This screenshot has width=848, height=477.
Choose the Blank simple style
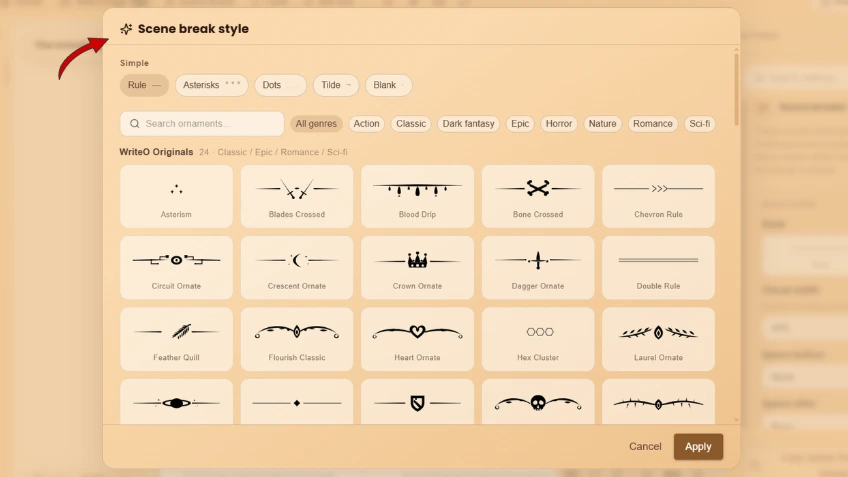388,85
